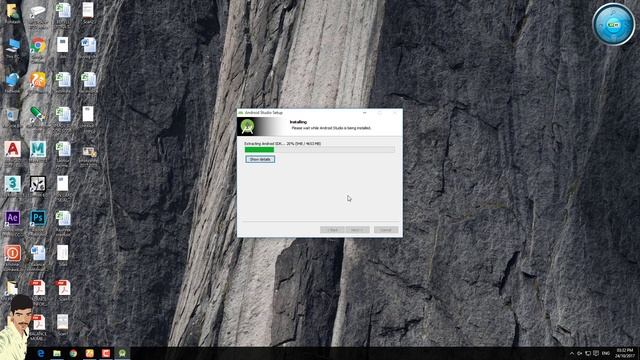Open Google Chrome from the taskbar
Viewport: 640px width, 360px height.
coord(73,353)
